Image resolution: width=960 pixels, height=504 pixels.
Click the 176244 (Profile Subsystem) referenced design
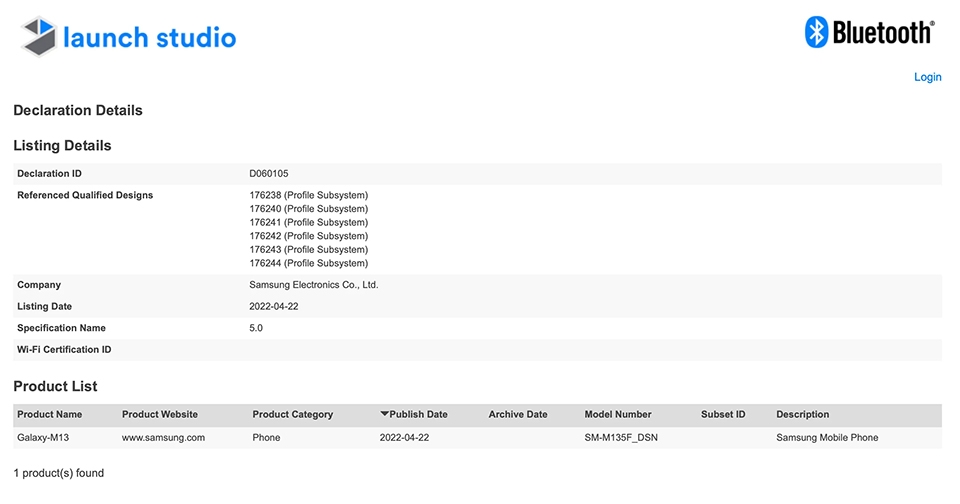click(x=309, y=263)
